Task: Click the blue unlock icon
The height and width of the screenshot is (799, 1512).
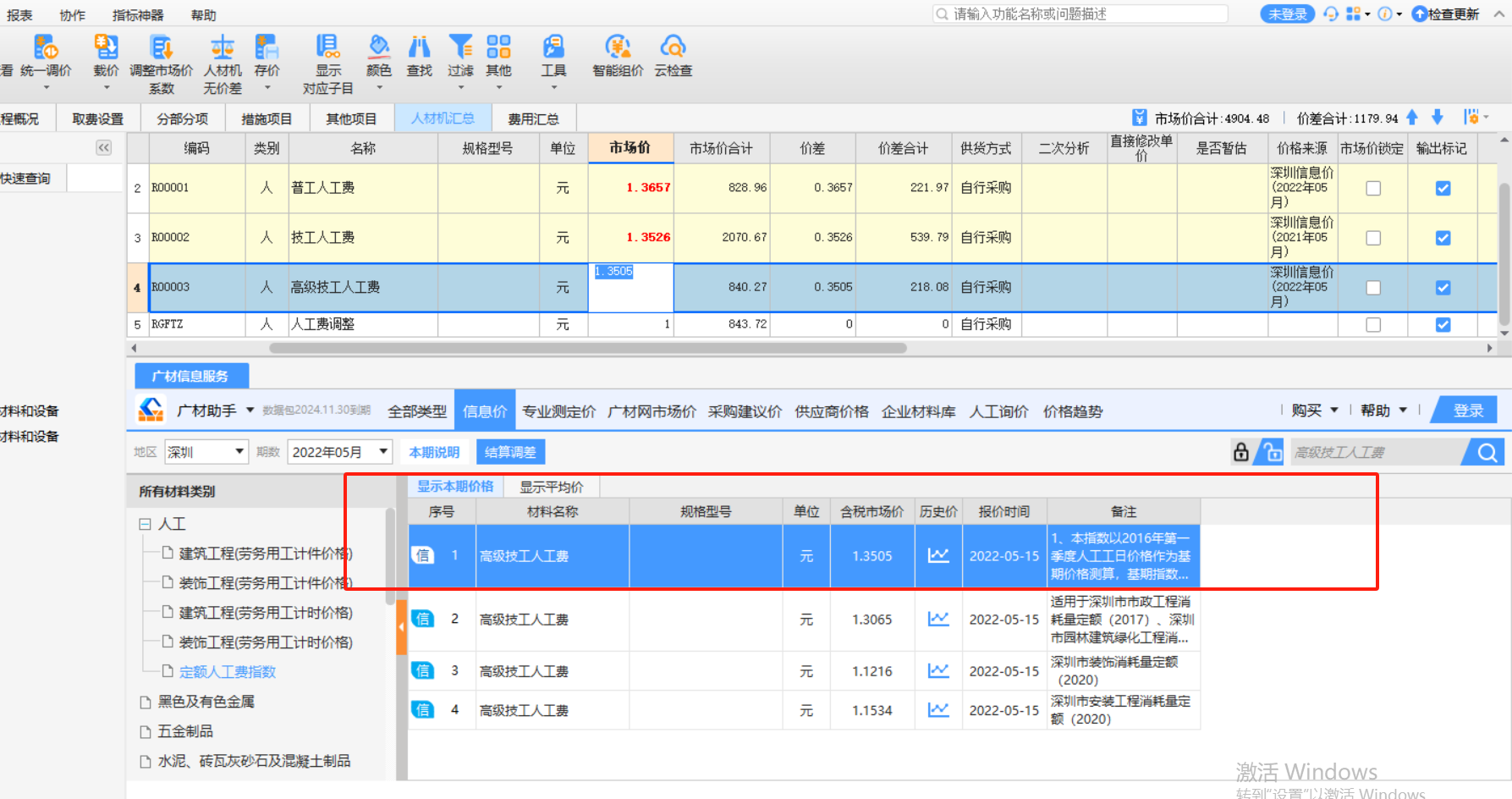Action: click(1269, 452)
